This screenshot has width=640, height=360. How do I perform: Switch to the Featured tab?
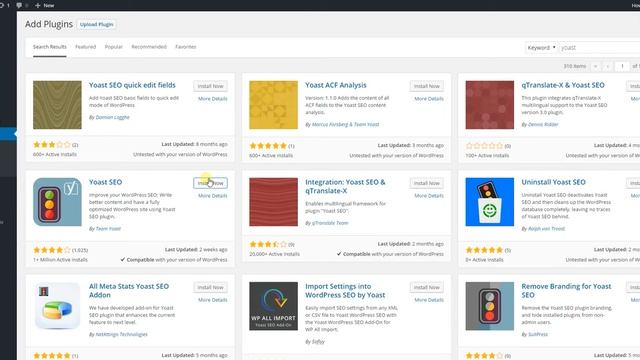coord(86,47)
